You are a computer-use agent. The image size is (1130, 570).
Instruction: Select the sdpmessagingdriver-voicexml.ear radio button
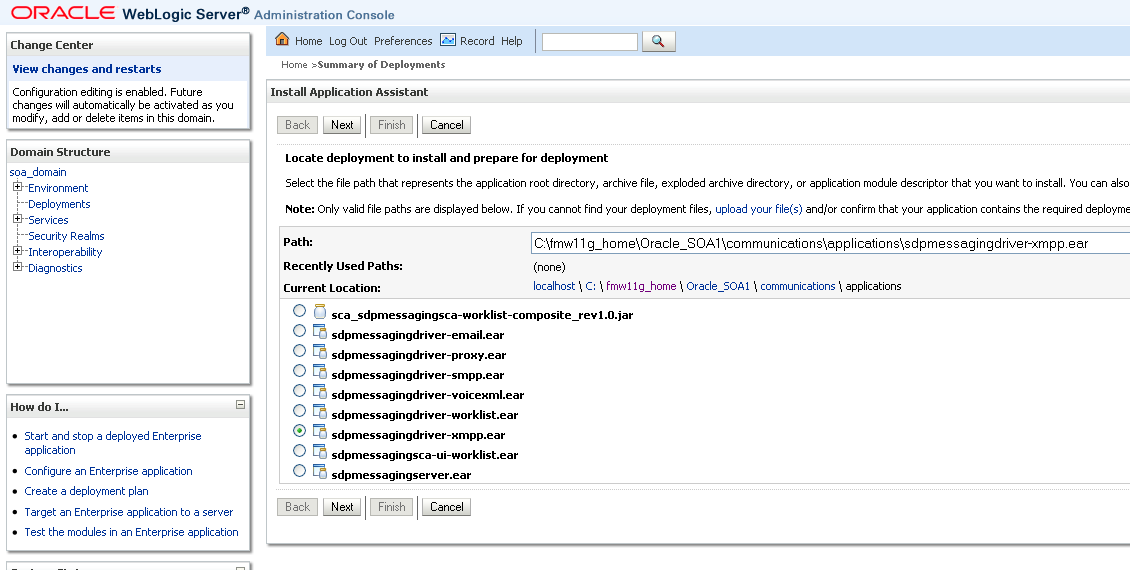[300, 391]
